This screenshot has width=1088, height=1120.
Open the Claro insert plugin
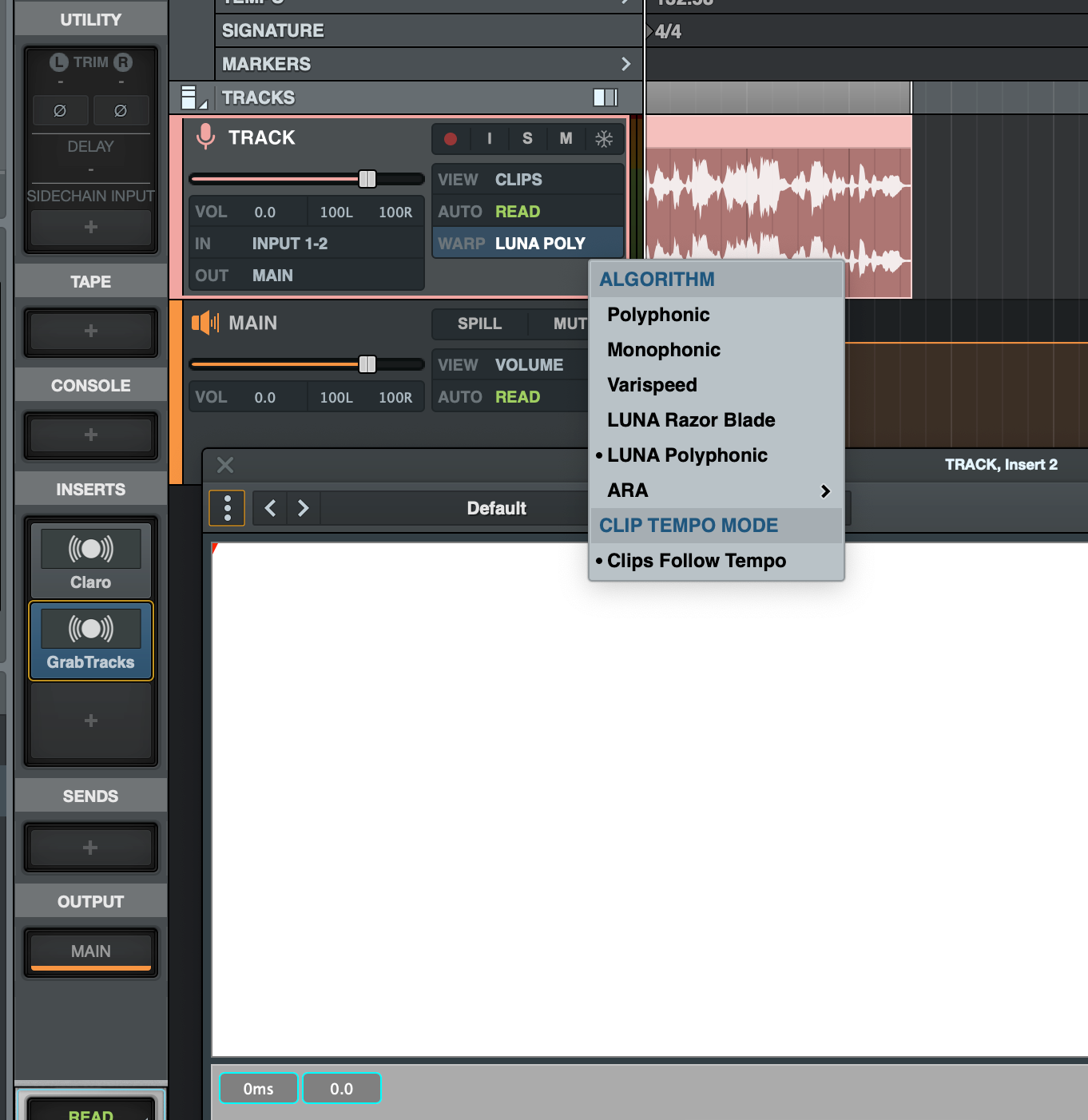(x=91, y=559)
